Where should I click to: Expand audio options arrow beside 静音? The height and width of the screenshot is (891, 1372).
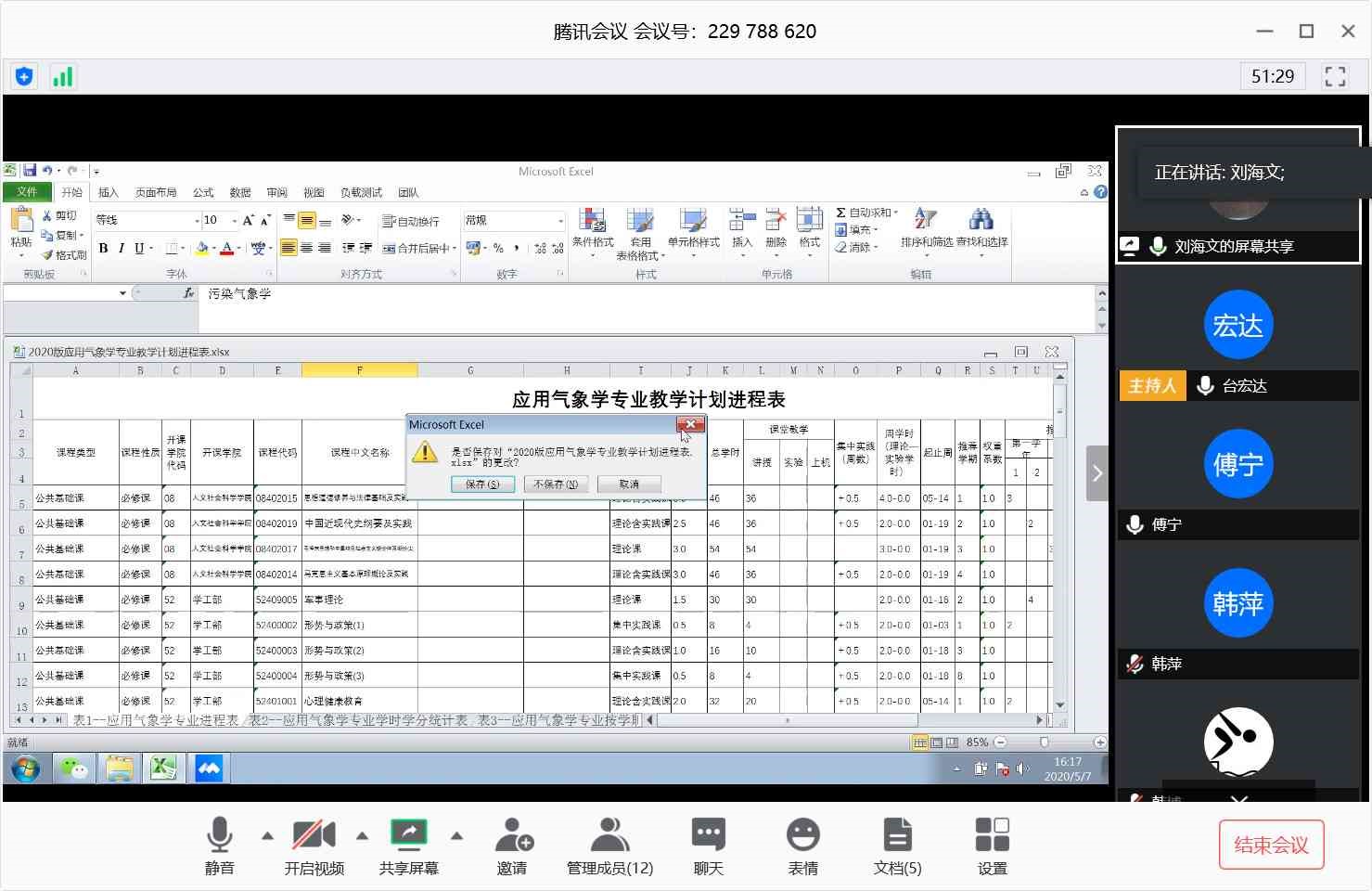coord(267,836)
